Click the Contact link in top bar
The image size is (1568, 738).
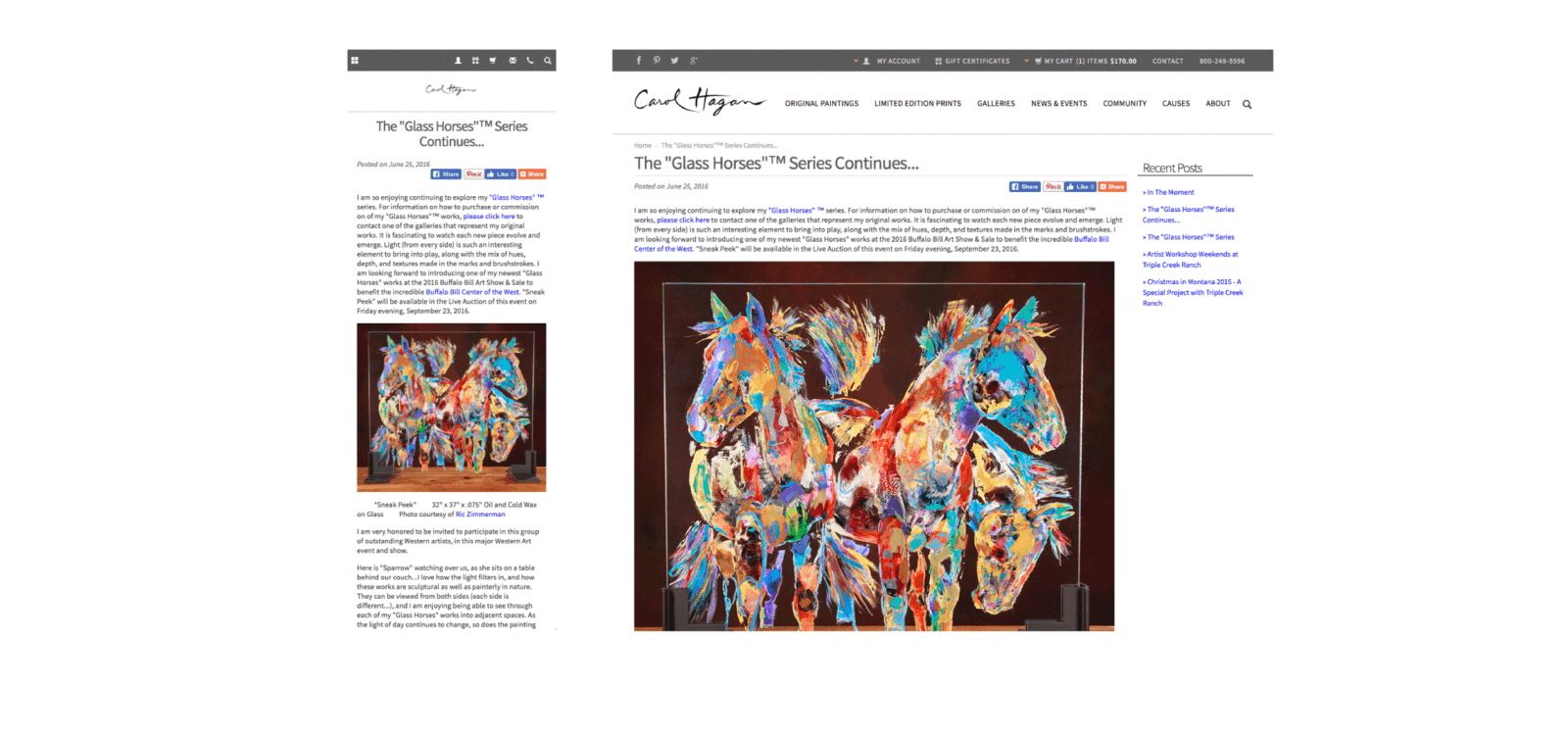[1167, 61]
